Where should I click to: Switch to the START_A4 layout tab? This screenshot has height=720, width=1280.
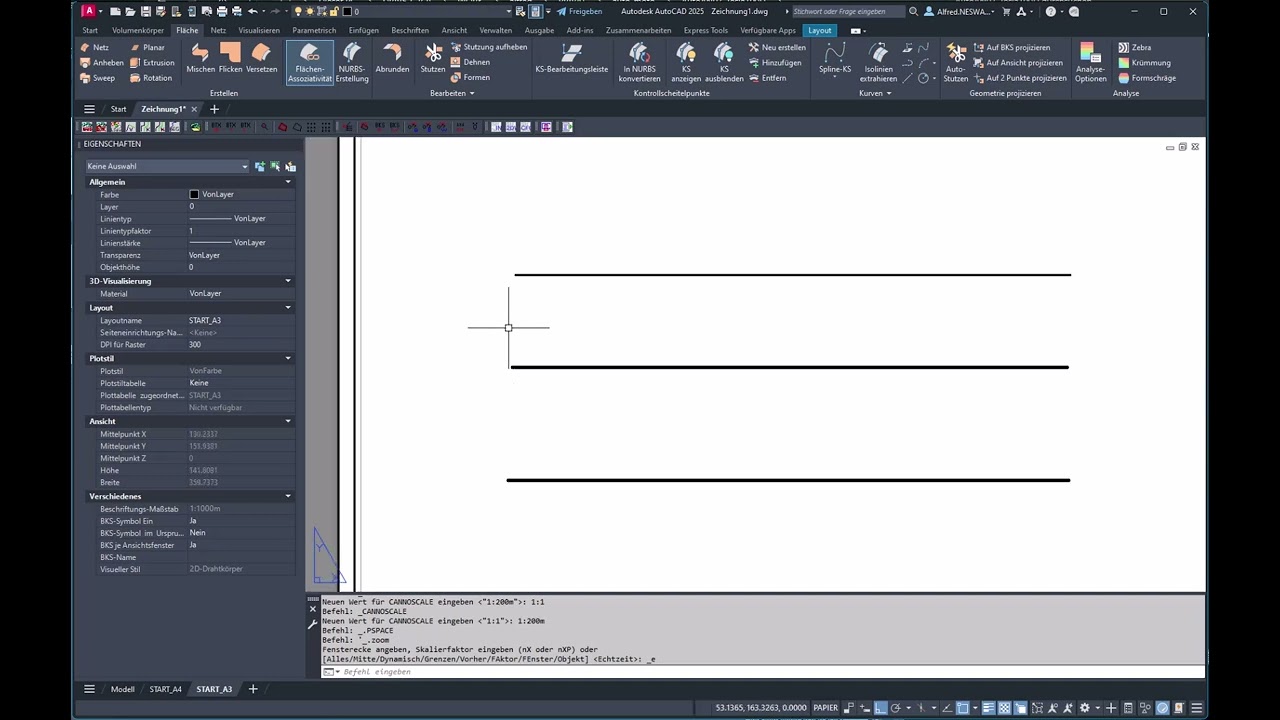tap(166, 689)
